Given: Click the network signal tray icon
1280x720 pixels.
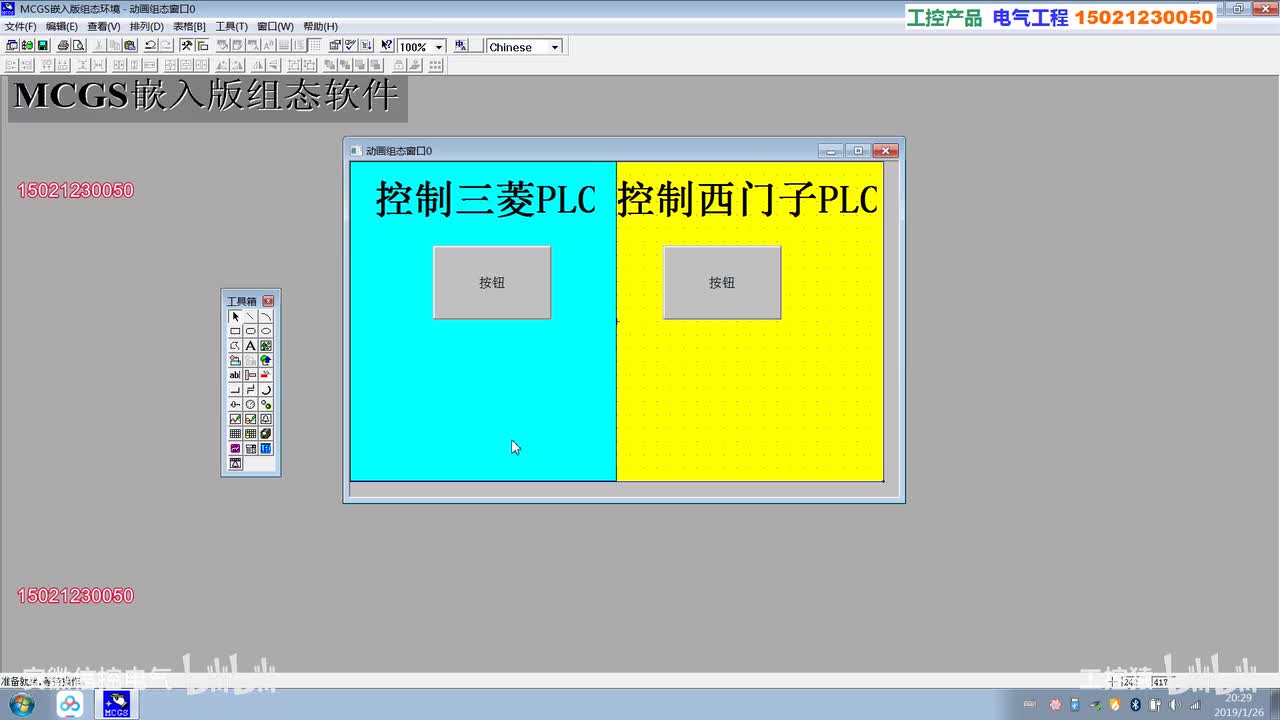Looking at the screenshot, I should pyautogui.click(x=1194, y=705).
